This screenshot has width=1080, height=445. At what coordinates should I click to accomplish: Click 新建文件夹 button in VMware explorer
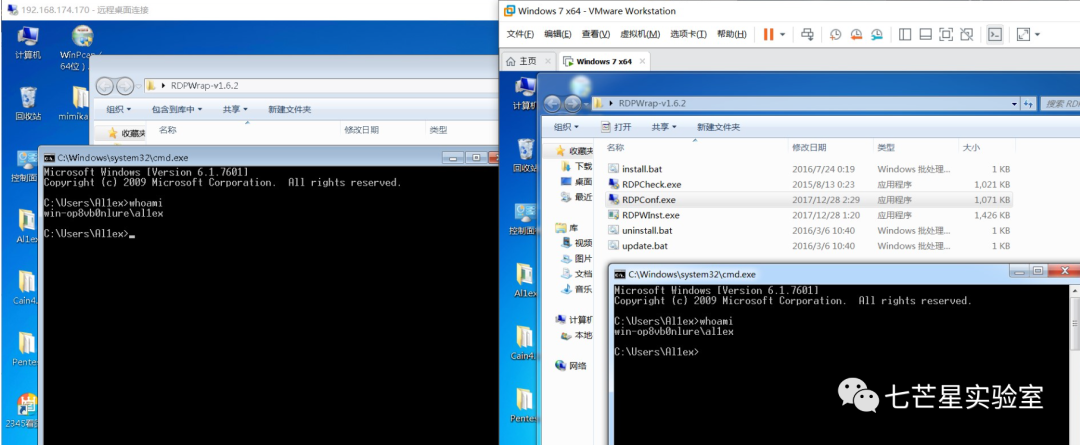718,127
